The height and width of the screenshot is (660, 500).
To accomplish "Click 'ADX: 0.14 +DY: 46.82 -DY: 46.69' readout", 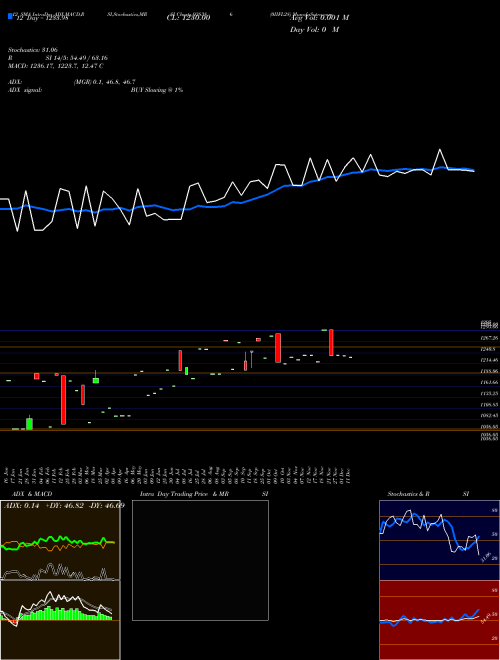I will click(64, 505).
